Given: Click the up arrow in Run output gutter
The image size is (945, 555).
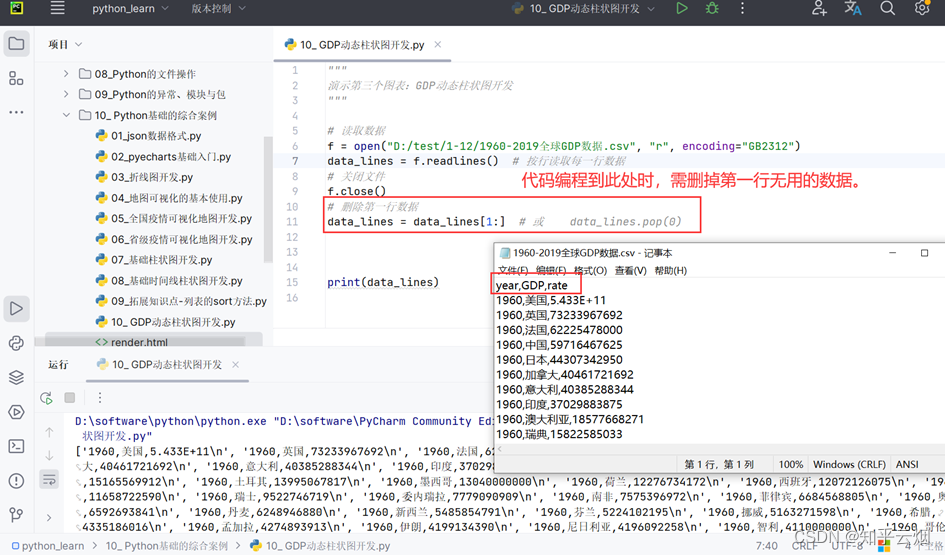Looking at the screenshot, I should pos(49,432).
